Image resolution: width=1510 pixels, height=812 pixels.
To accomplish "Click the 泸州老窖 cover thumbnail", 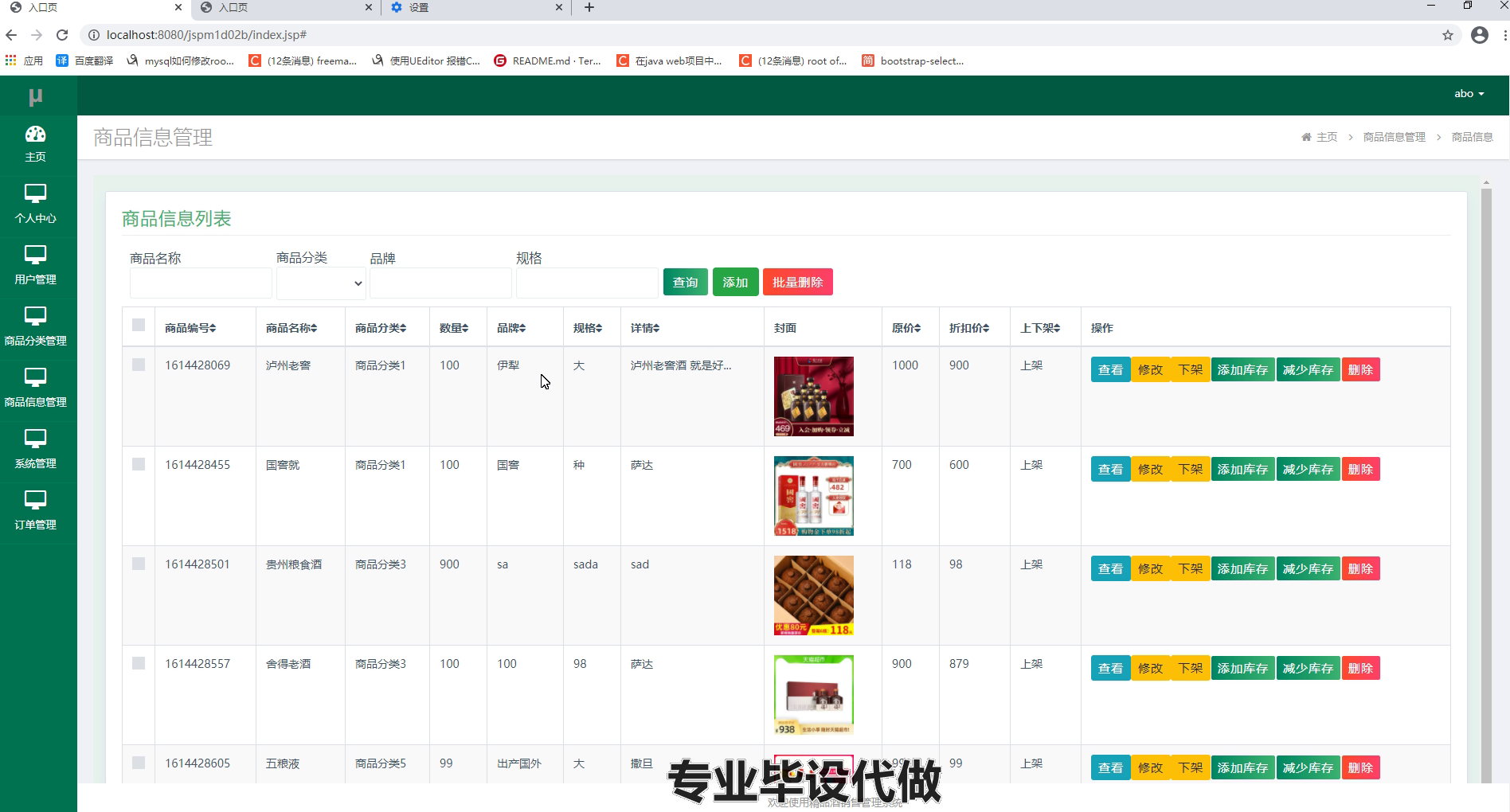I will coord(814,396).
